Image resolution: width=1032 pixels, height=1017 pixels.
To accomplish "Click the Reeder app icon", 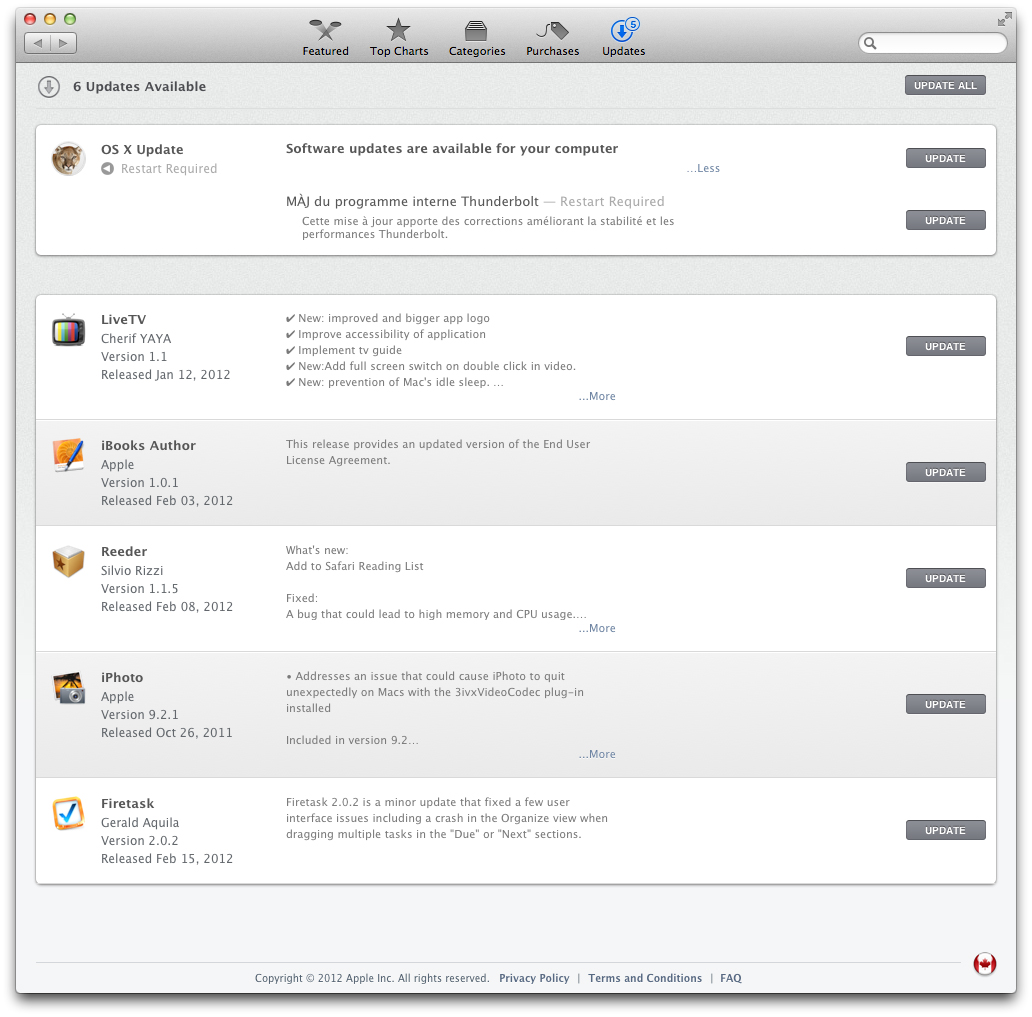I will click(x=68, y=561).
